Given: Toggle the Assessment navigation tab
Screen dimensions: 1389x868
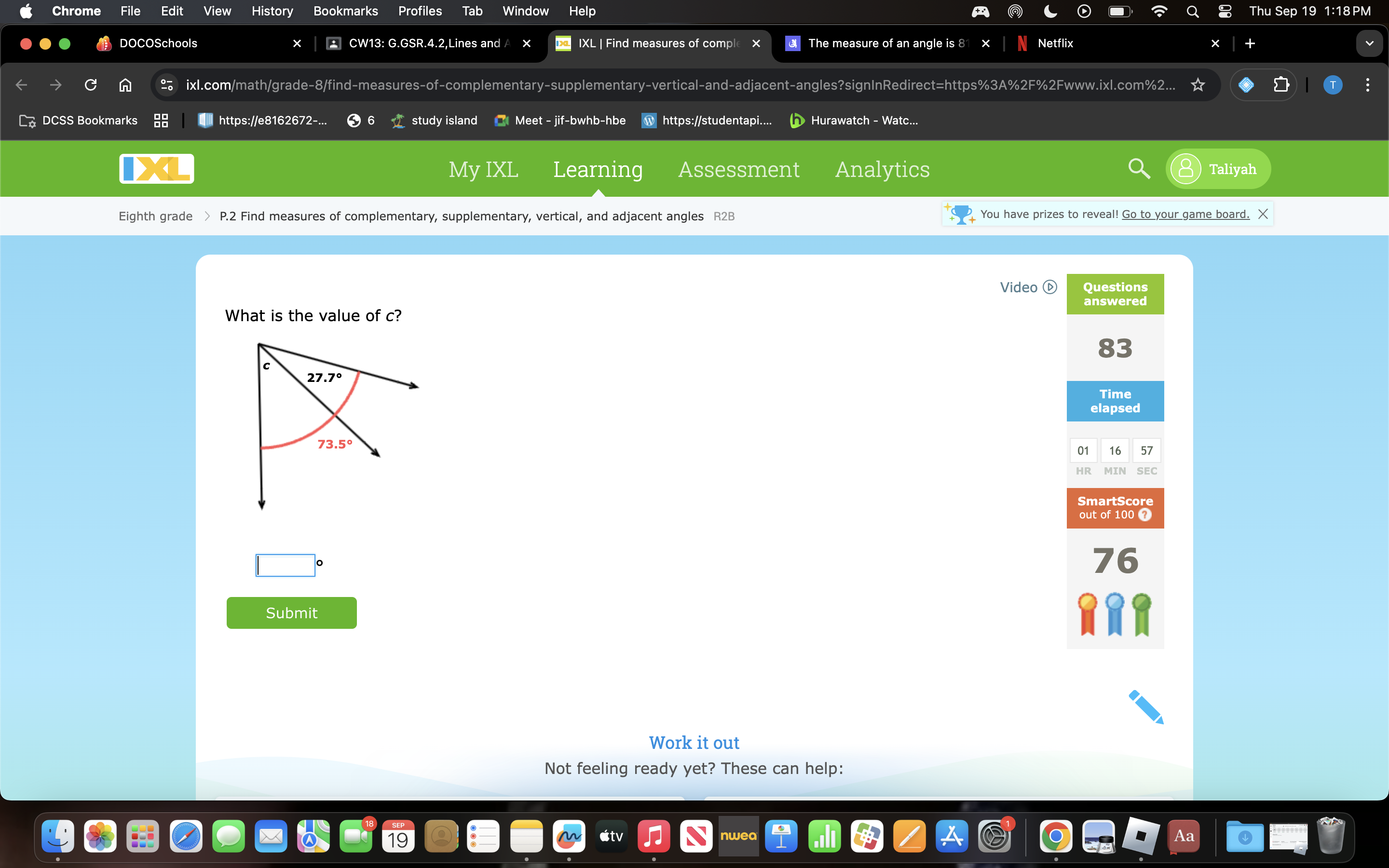Looking at the screenshot, I should (738, 168).
